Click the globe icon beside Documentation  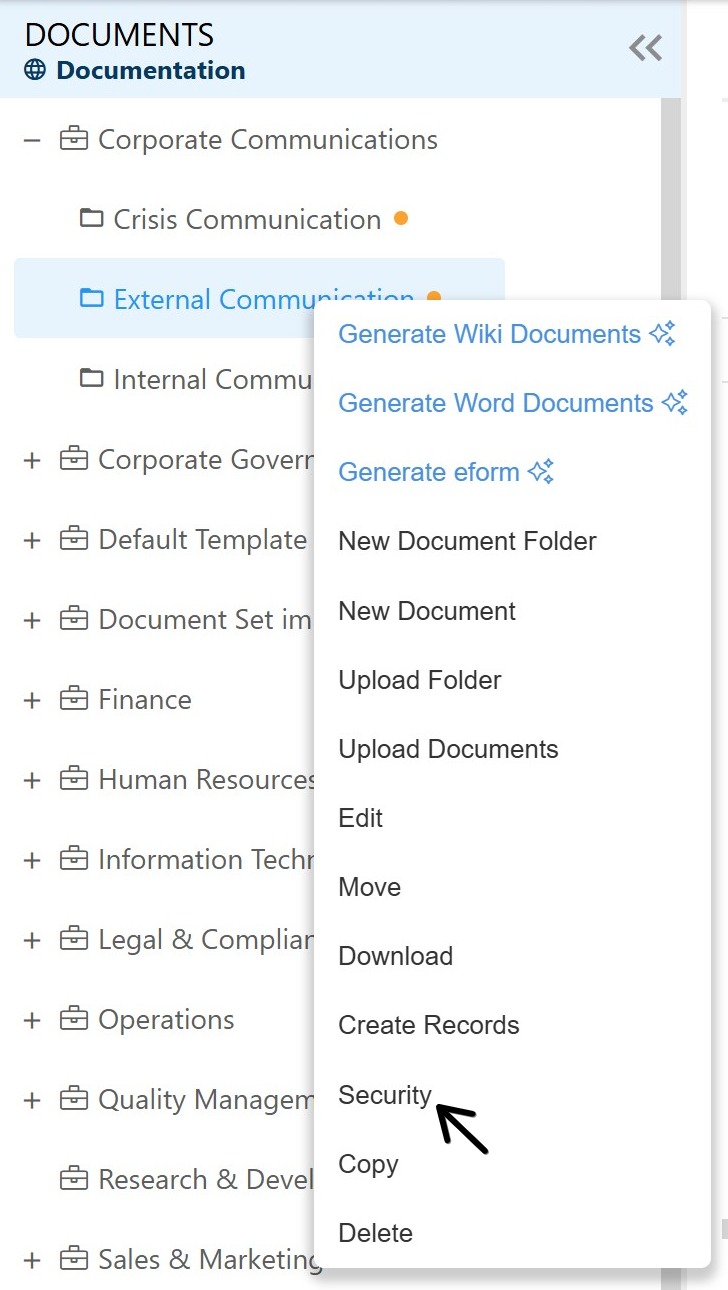[x=35, y=70]
